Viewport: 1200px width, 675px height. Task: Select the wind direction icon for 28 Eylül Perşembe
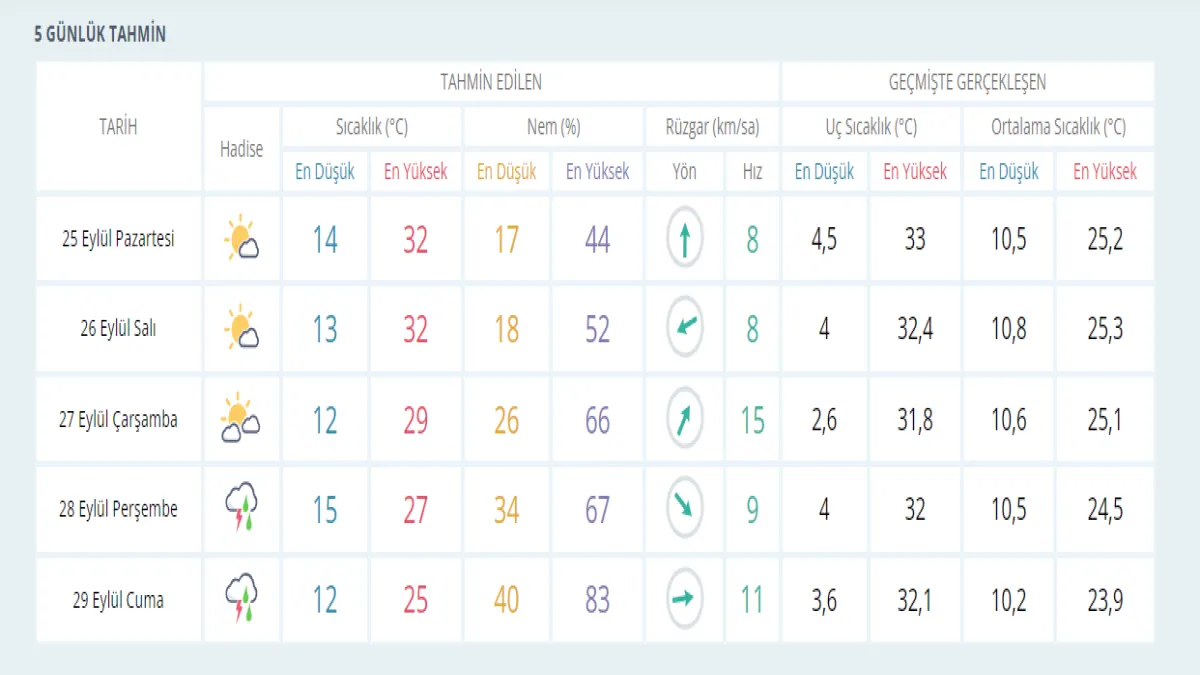[685, 509]
